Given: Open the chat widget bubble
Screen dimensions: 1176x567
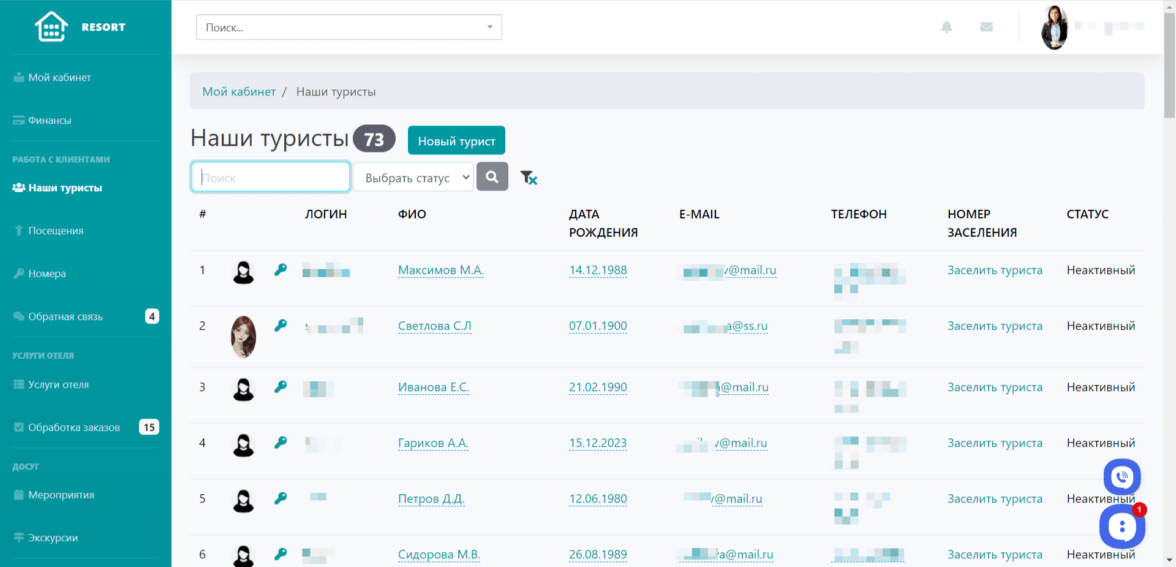Looking at the screenshot, I should click(x=1122, y=526).
